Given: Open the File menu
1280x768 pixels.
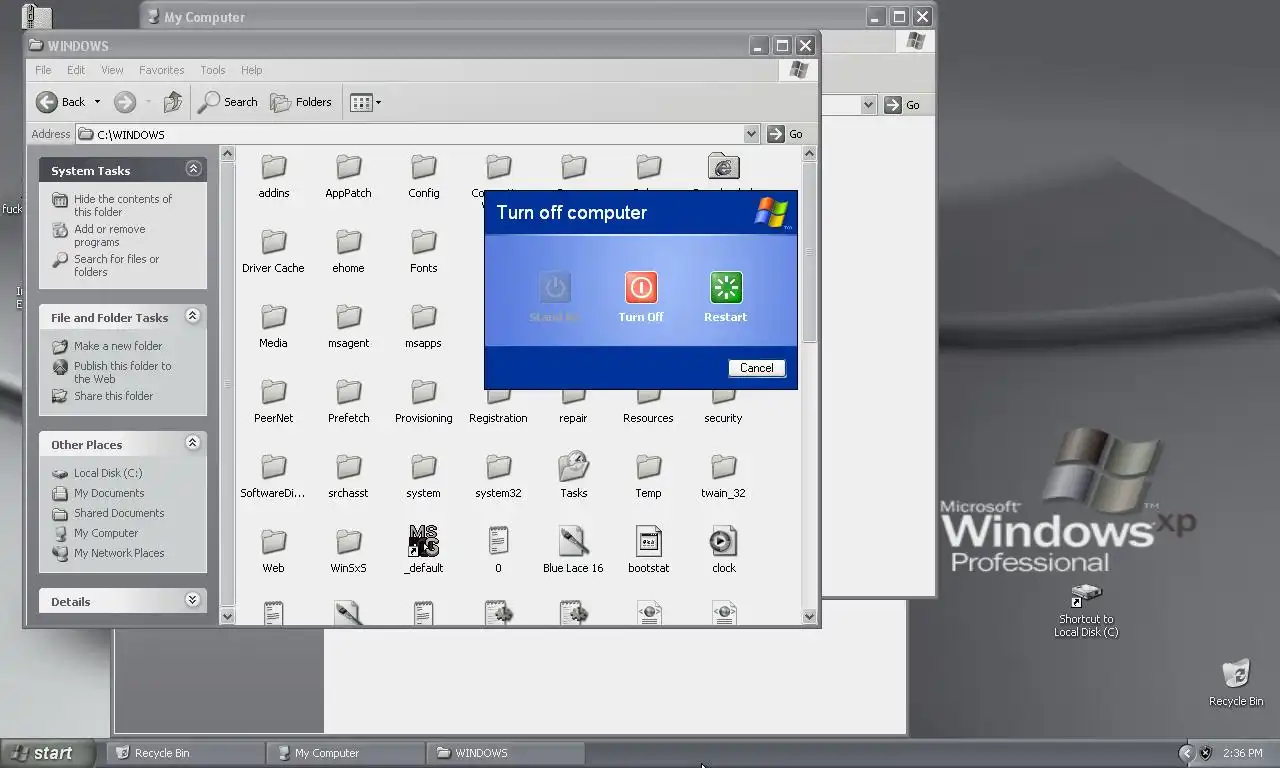Looking at the screenshot, I should coord(43,70).
